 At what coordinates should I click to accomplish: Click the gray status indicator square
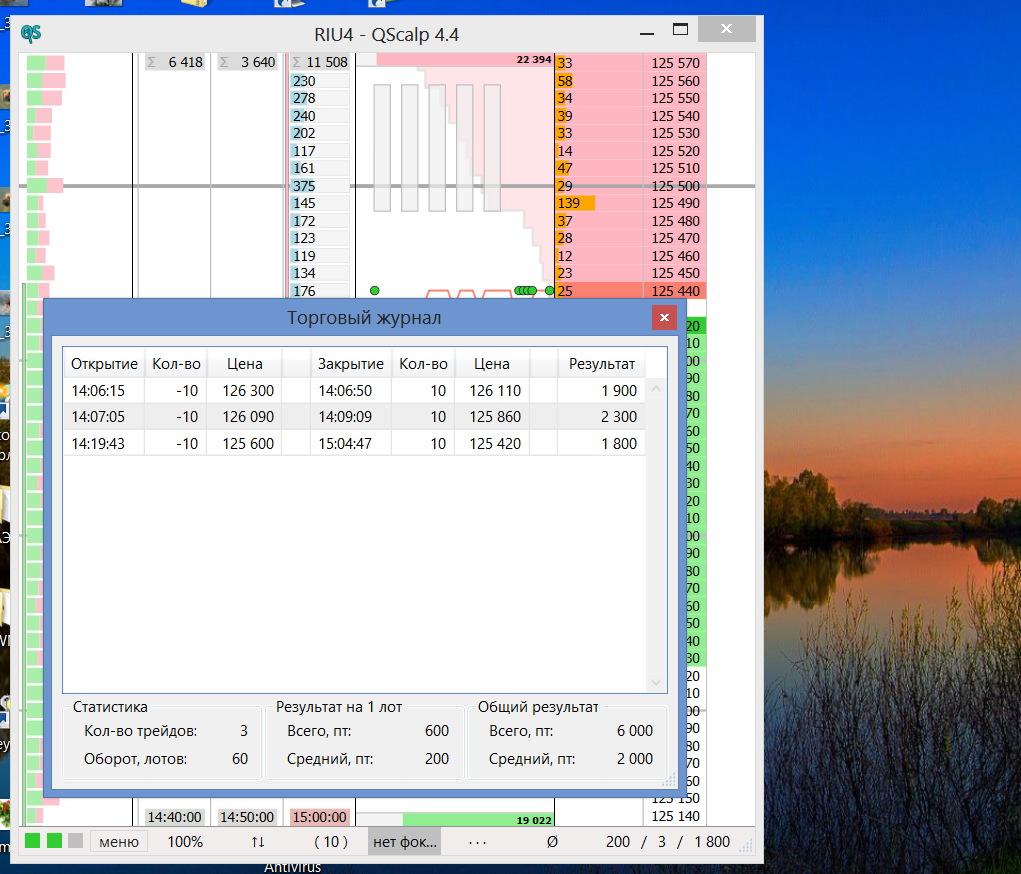click(75, 841)
